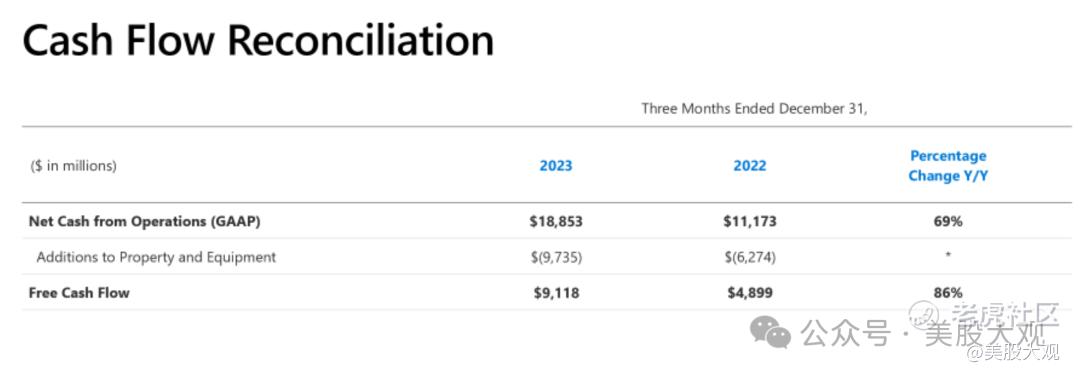Image resolution: width=1080 pixels, height=377 pixels.
Task: Click the $9,118 free cash flow value
Action: coord(557,293)
